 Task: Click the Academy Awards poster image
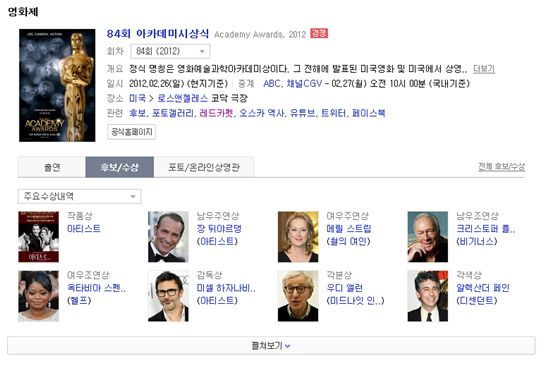(x=57, y=85)
